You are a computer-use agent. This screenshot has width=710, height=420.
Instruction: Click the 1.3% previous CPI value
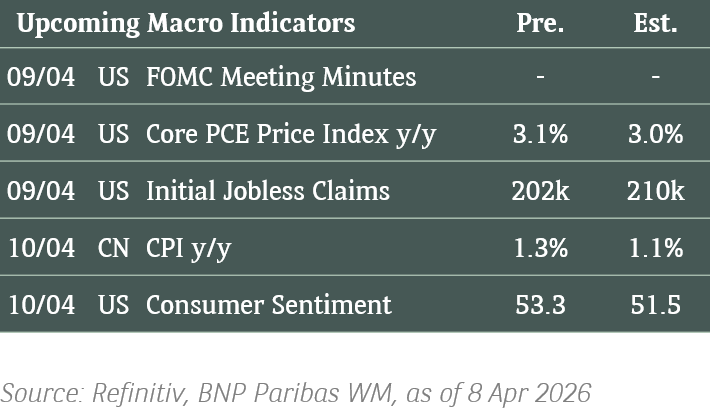540,248
